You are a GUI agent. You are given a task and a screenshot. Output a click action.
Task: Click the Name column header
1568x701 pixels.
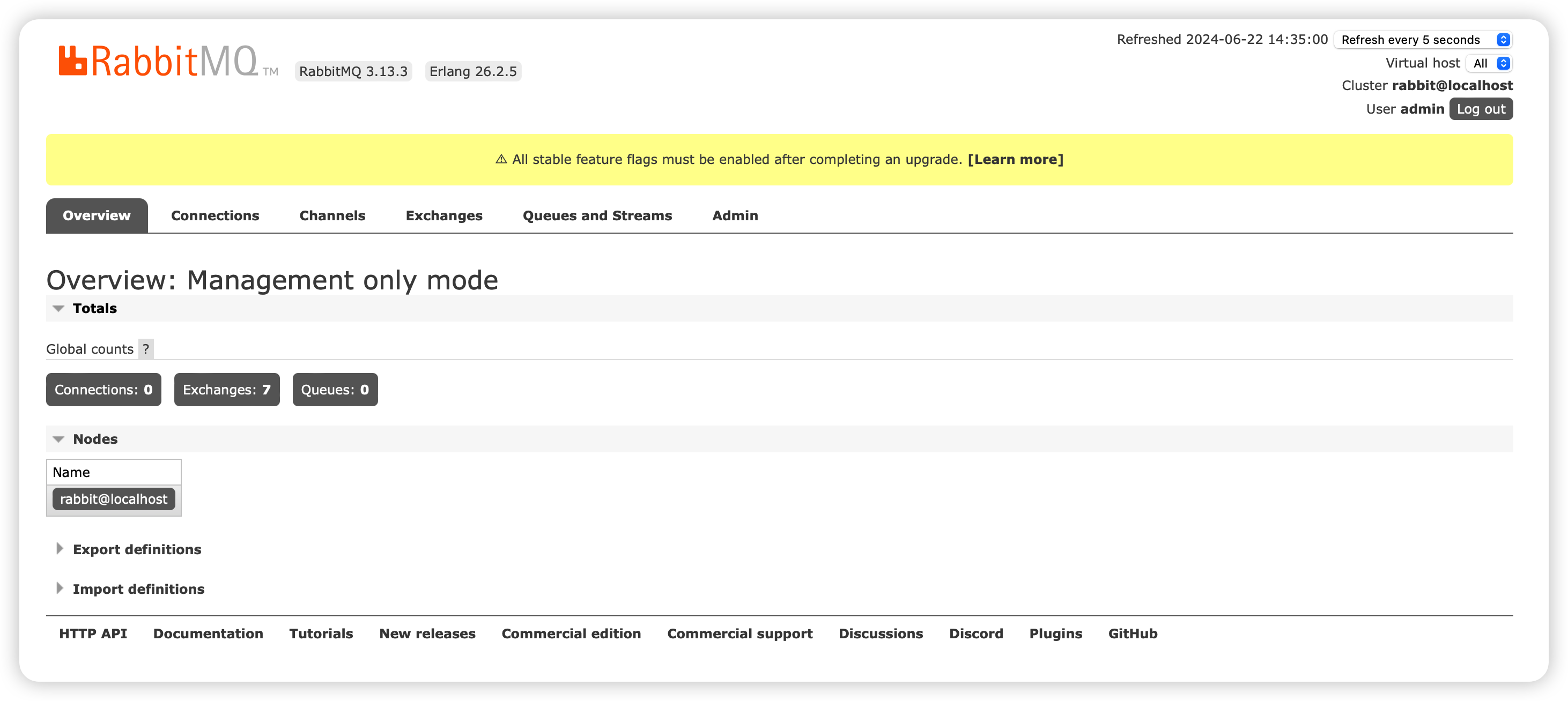coord(72,472)
